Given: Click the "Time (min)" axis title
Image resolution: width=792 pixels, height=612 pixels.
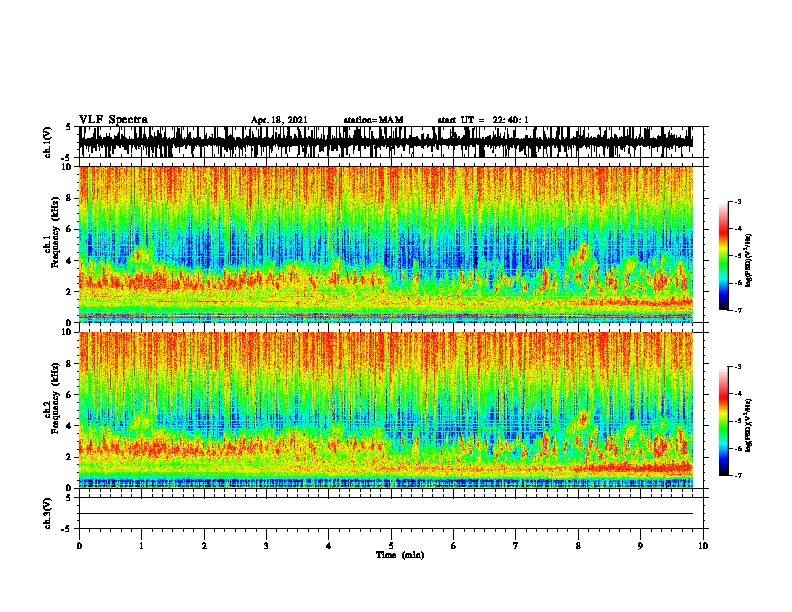Looking at the screenshot, I should point(400,555).
